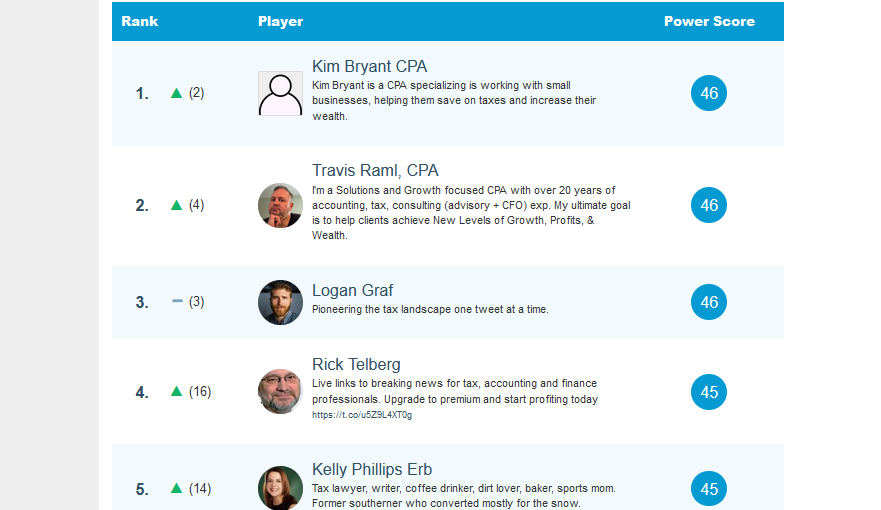
Task: Open Travis Raml, CPA name link
Action: click(375, 171)
